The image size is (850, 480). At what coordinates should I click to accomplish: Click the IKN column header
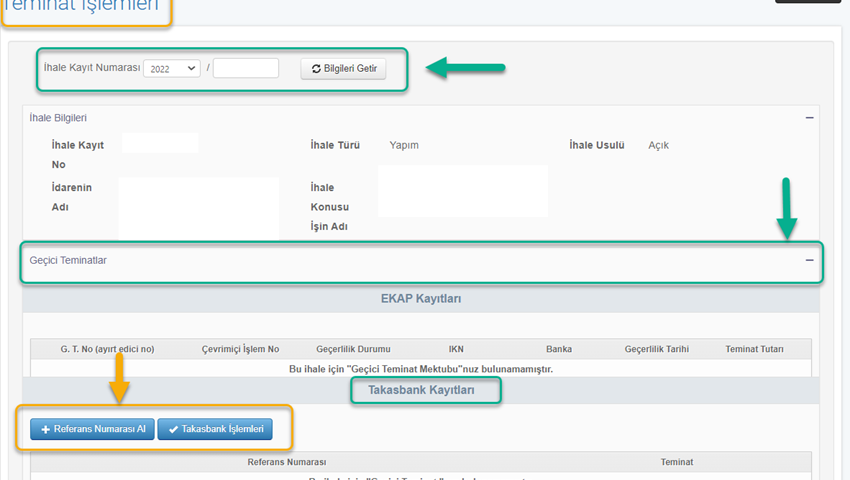456,349
